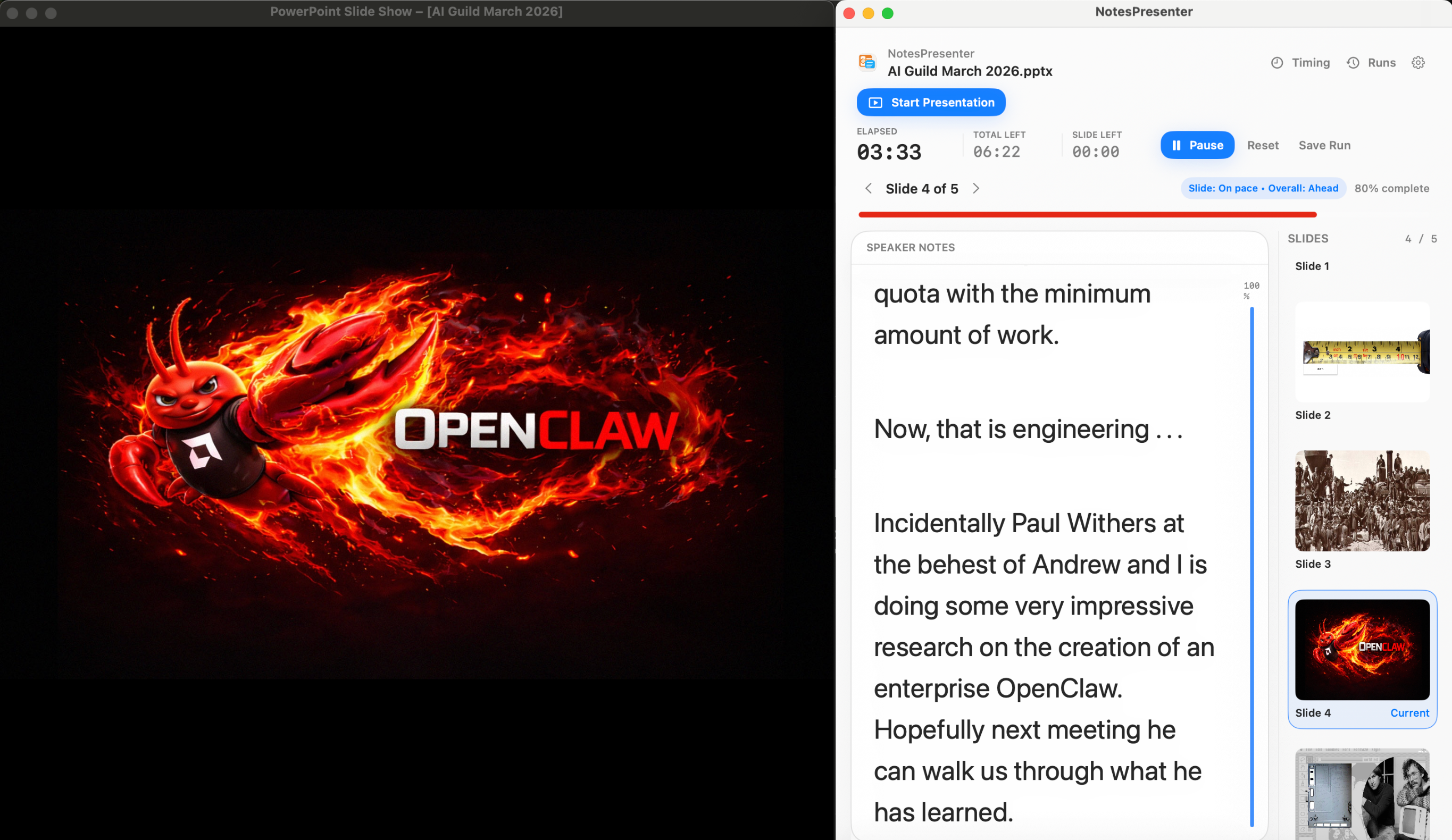Select the Slide 2 tape measure thumbnail
The width and height of the screenshot is (1452, 840).
coord(1362,351)
